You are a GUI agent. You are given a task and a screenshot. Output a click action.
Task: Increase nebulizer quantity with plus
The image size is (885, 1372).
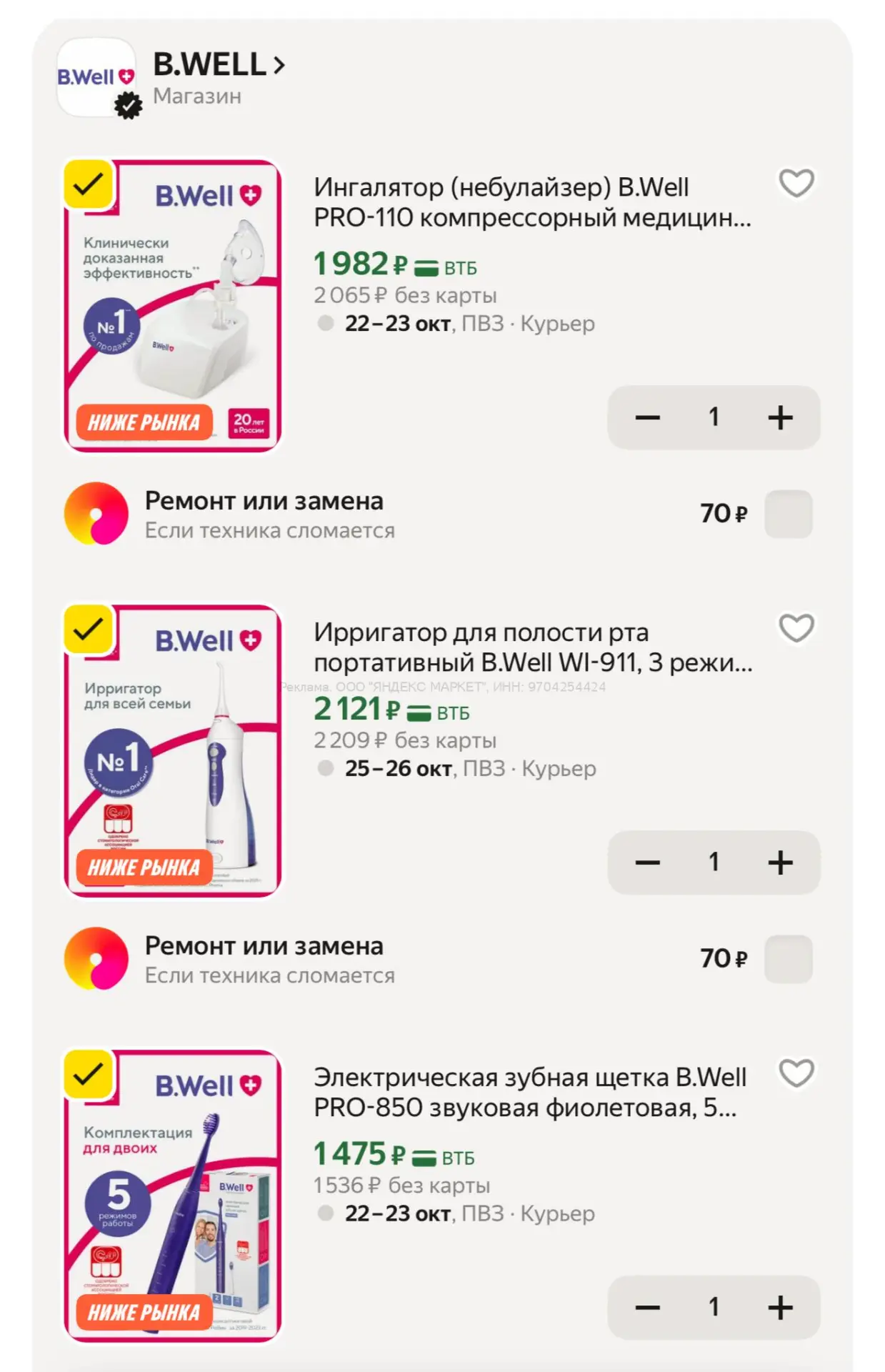coord(780,417)
